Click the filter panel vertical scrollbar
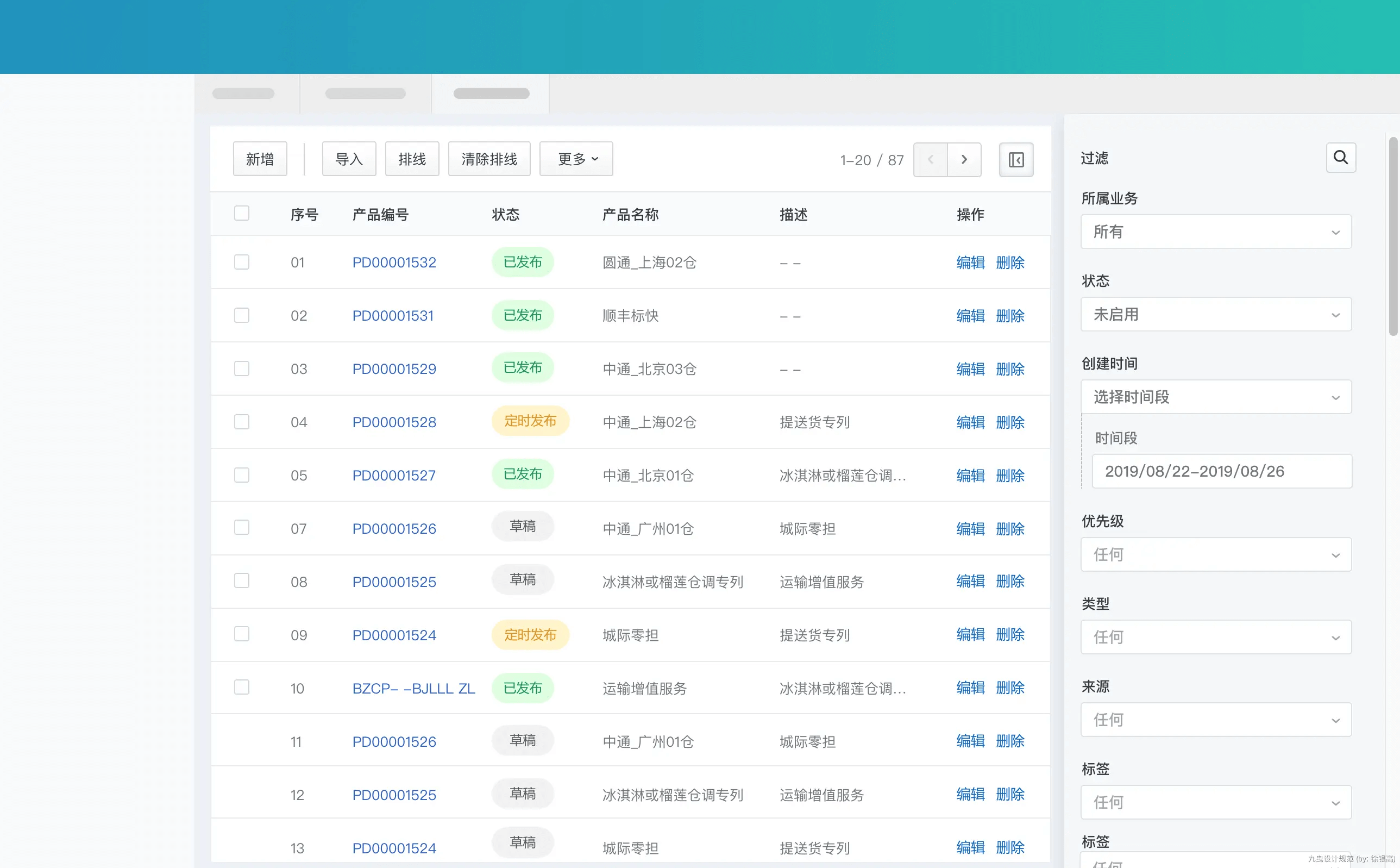The height and width of the screenshot is (868, 1400). point(1393,236)
